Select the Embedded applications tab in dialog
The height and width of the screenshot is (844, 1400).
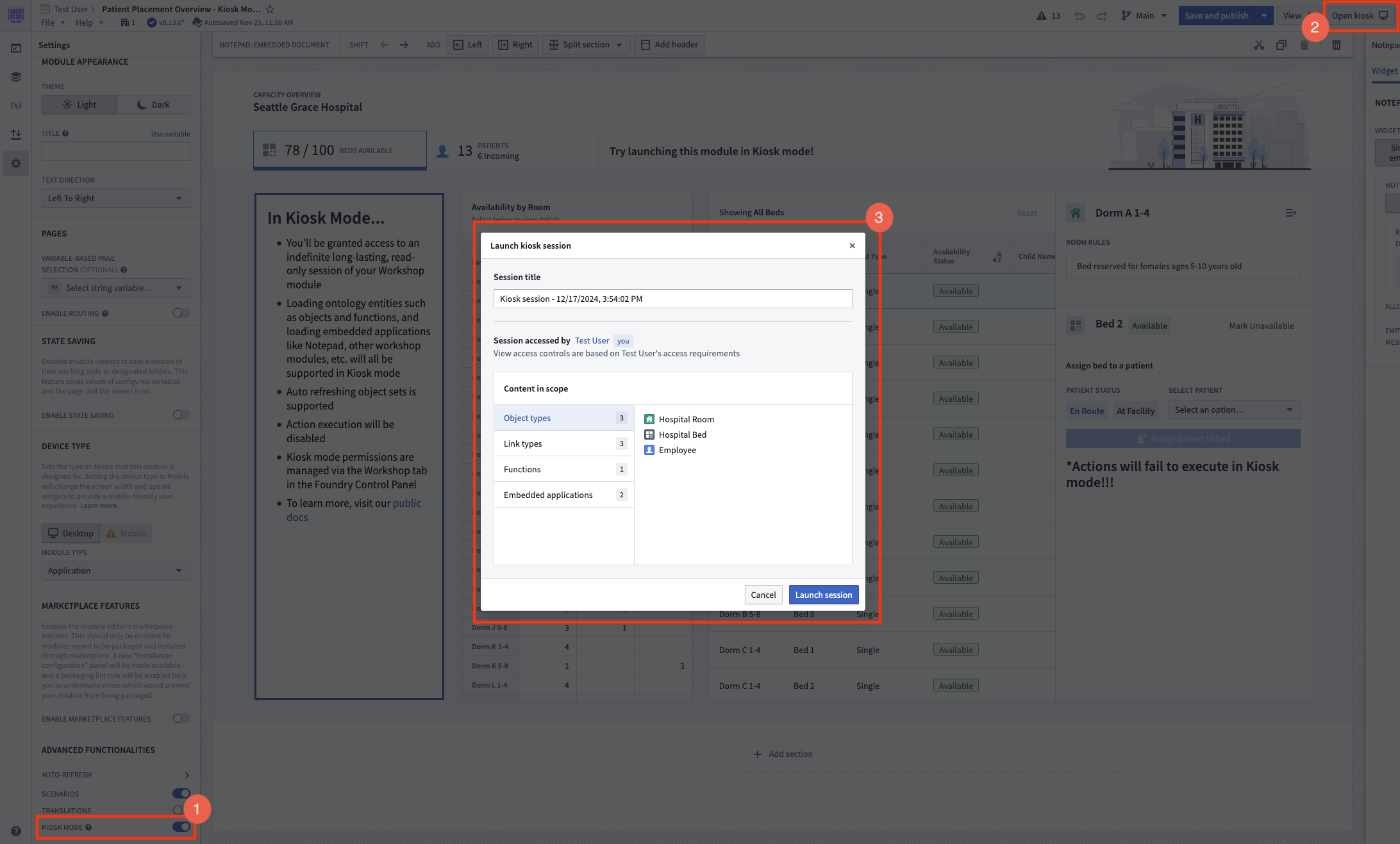[564, 495]
